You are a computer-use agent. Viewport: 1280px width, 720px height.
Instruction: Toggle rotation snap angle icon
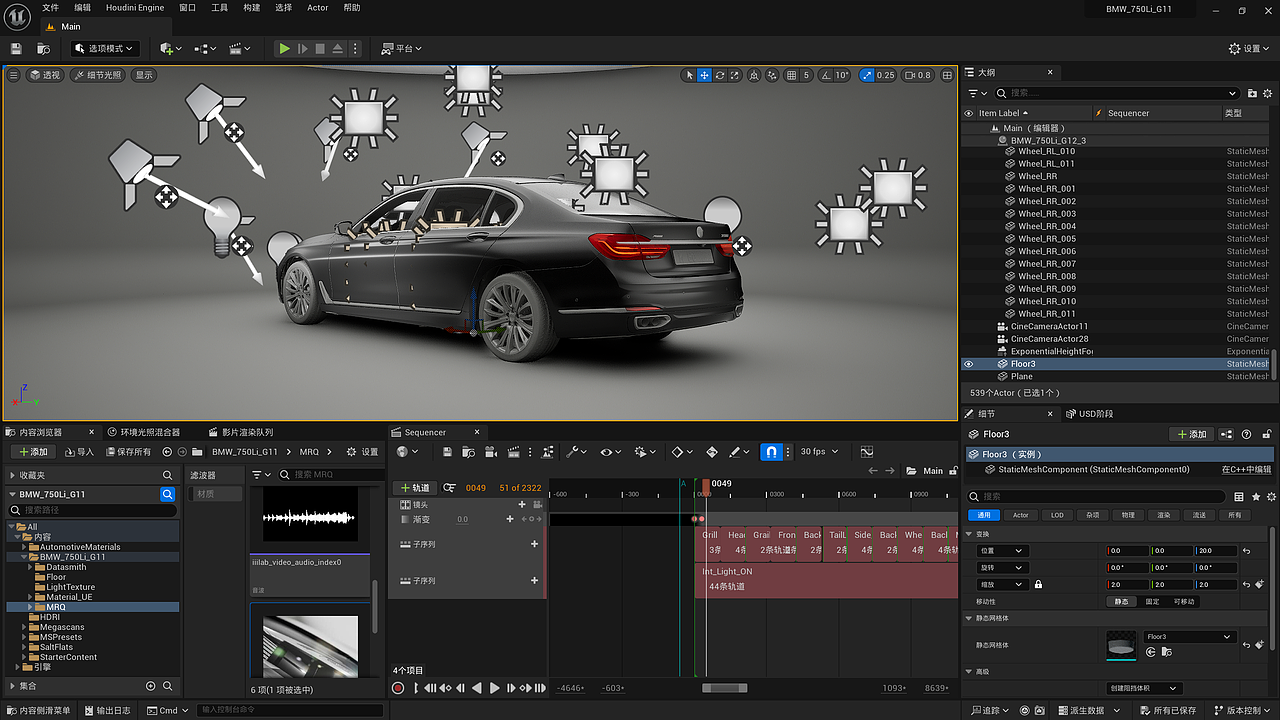click(x=826, y=75)
